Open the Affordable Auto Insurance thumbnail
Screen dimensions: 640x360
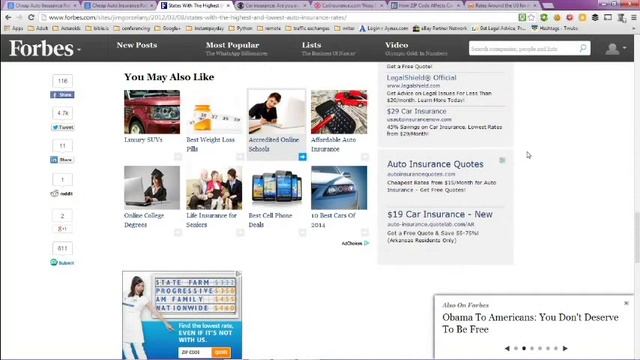339,112
